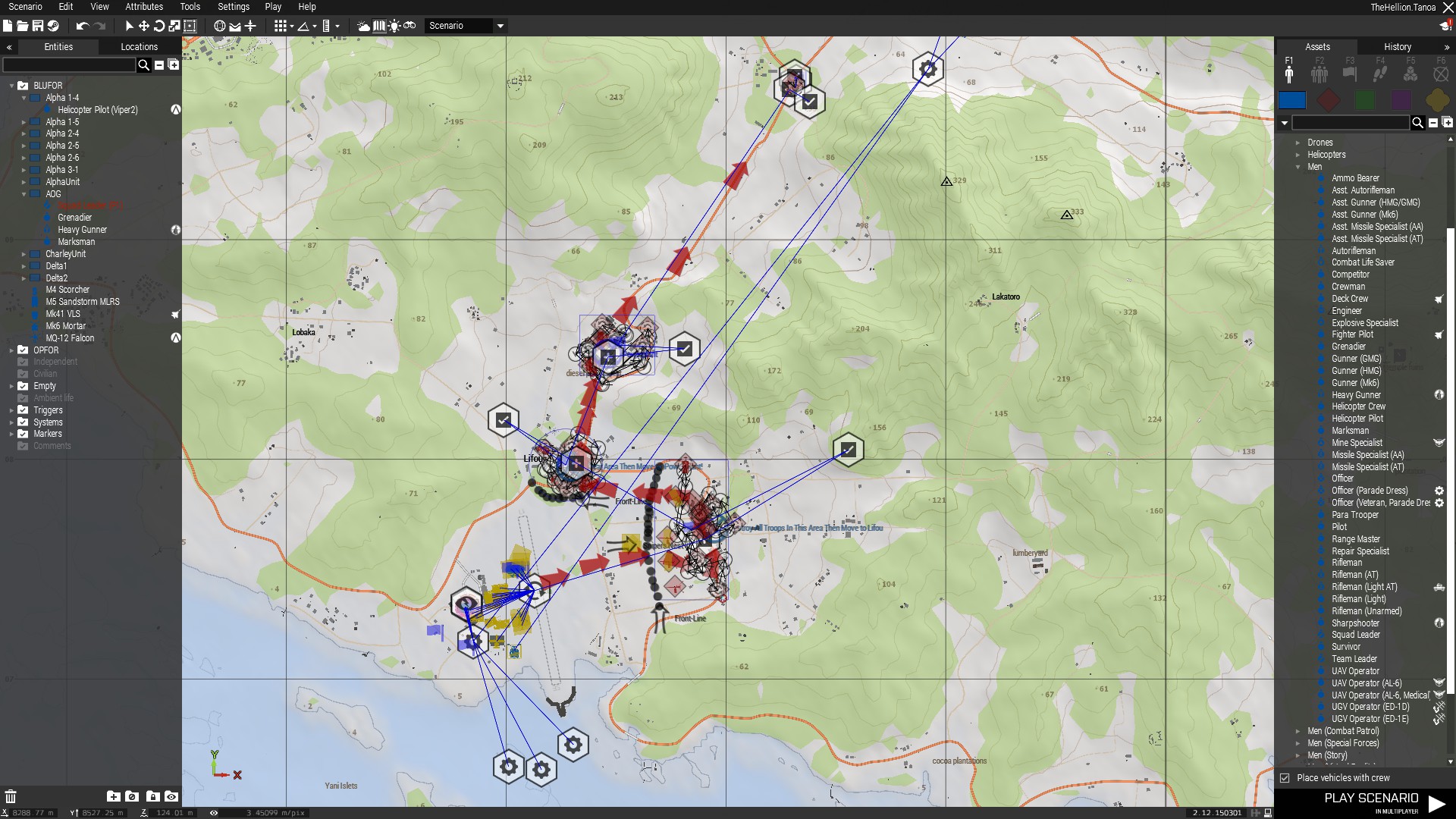The image size is (1456, 819).
Task: Toggle the flashlight/vision lamp icon
Action: pyautogui.click(x=394, y=26)
